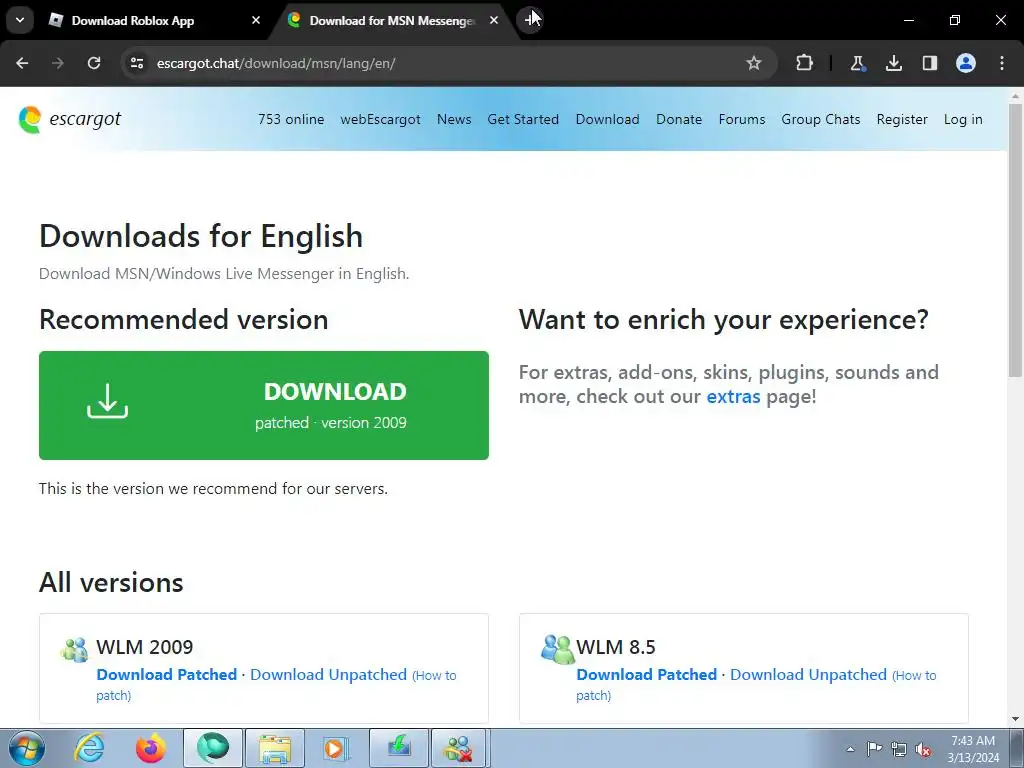Click the escargot logo
This screenshot has width=1024, height=768.
coord(70,120)
